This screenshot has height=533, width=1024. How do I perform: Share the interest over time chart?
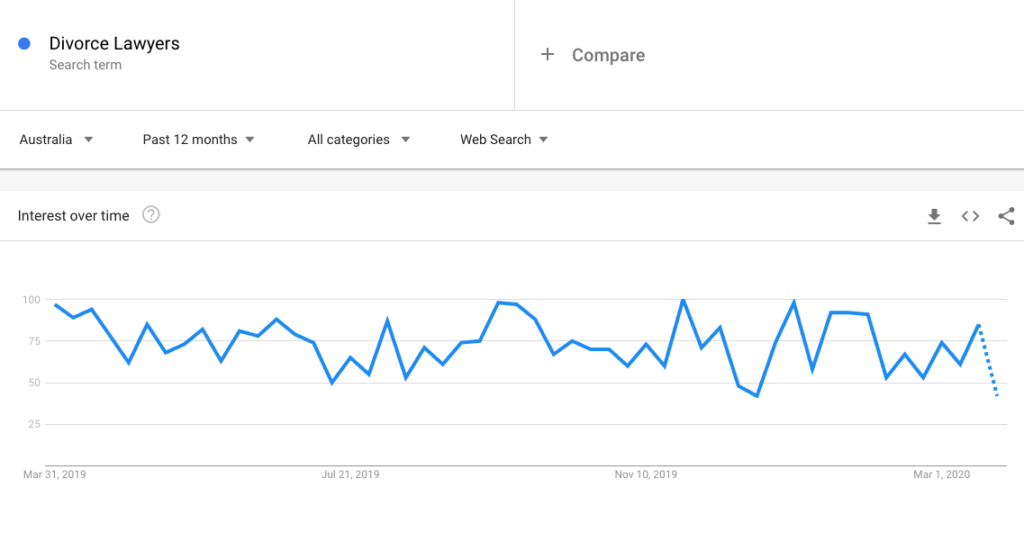coord(1006,216)
